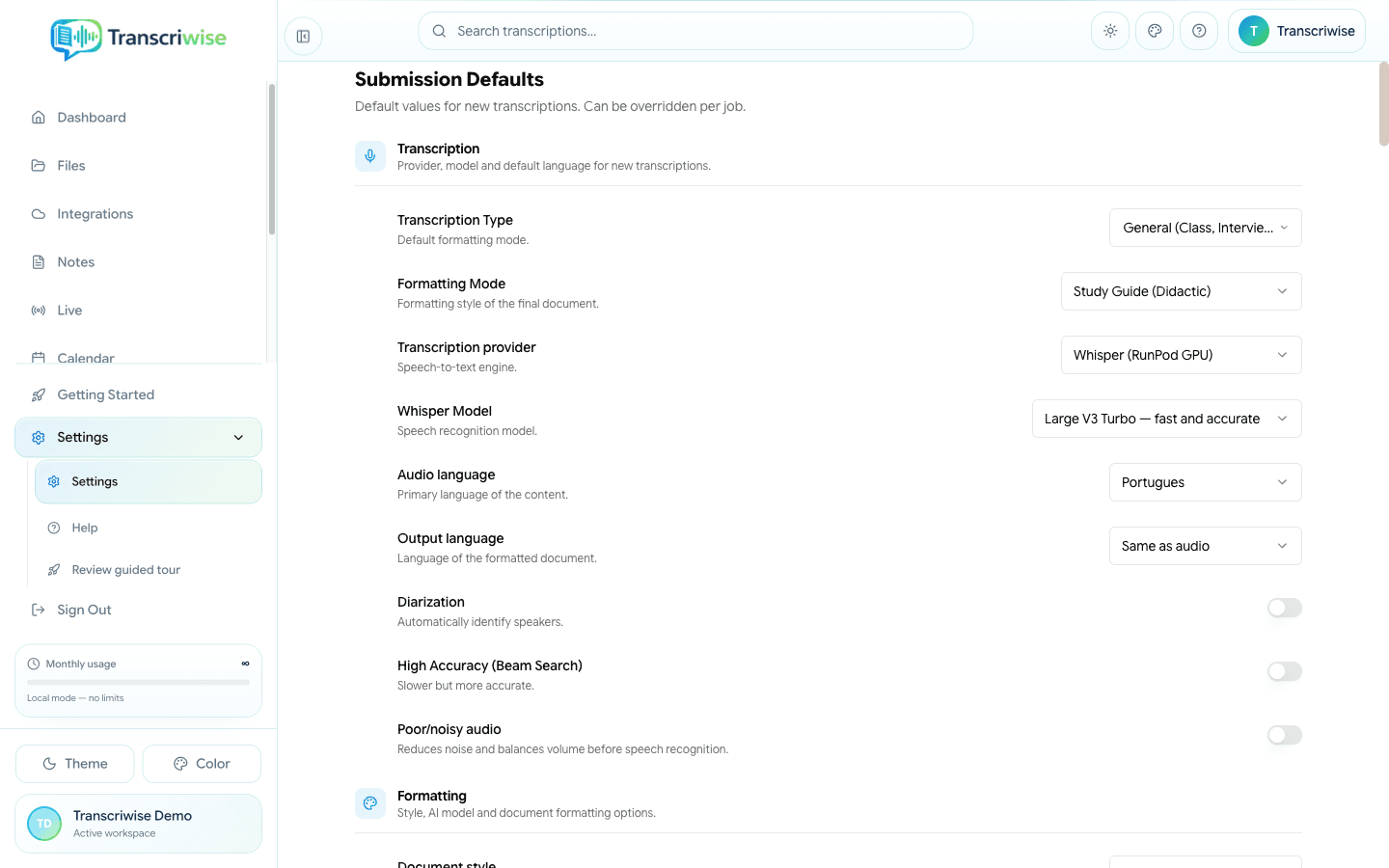Click the Transcription microphone section icon
Screen dimensions: 1389x868
coord(370,156)
